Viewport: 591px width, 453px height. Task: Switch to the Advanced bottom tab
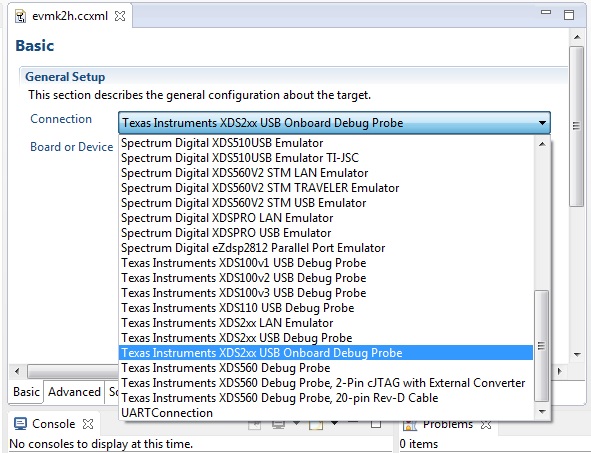74,392
